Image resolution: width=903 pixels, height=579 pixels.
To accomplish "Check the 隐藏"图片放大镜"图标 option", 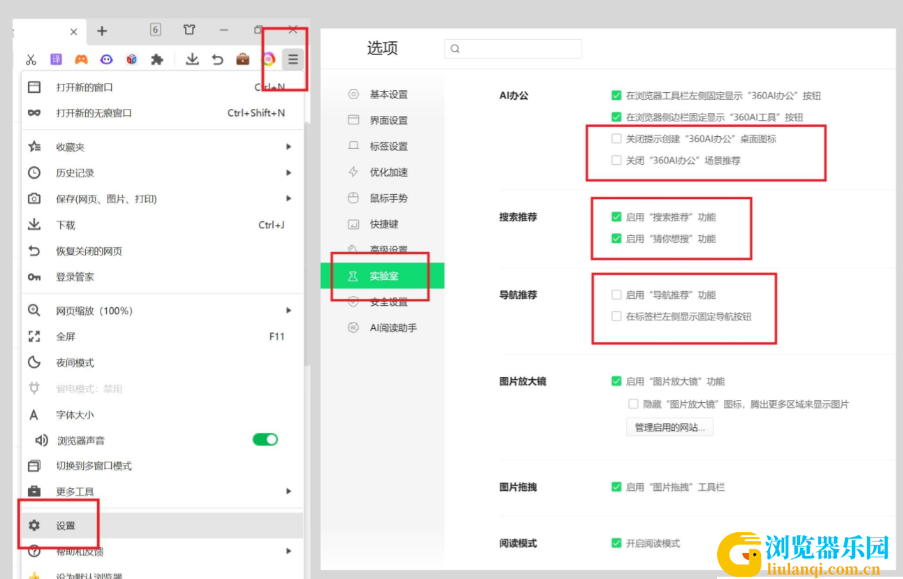I will [x=633, y=404].
